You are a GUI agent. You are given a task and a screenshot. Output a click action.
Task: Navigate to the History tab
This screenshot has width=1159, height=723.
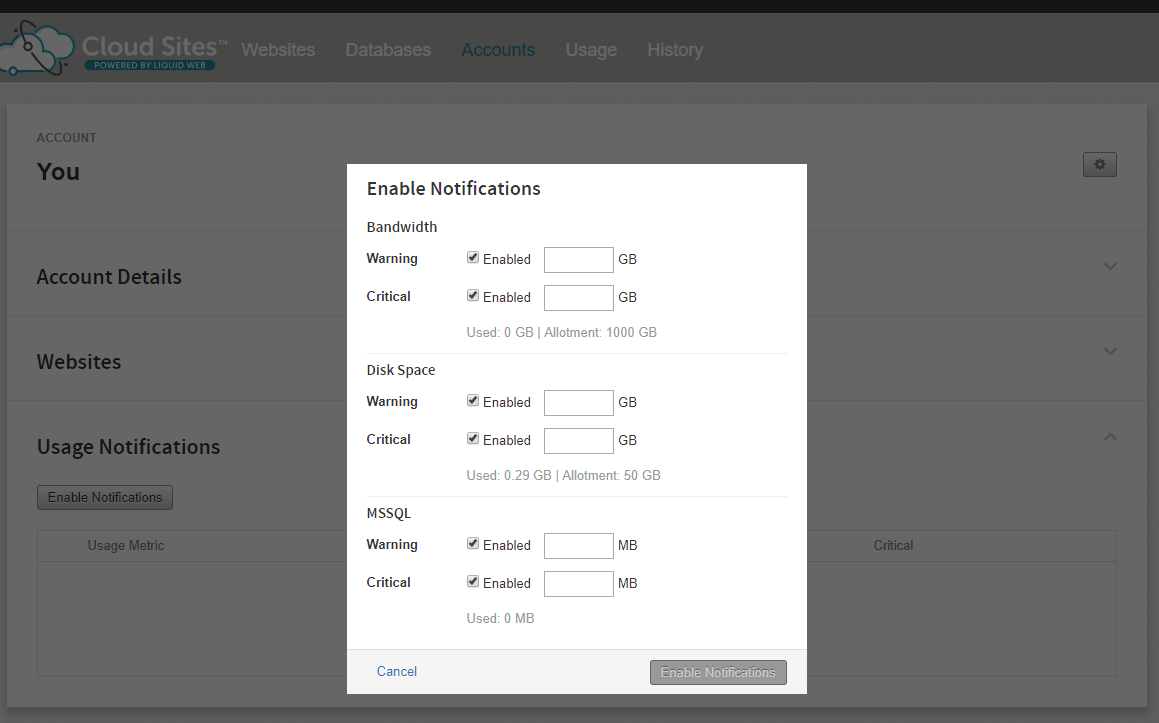(x=675, y=49)
